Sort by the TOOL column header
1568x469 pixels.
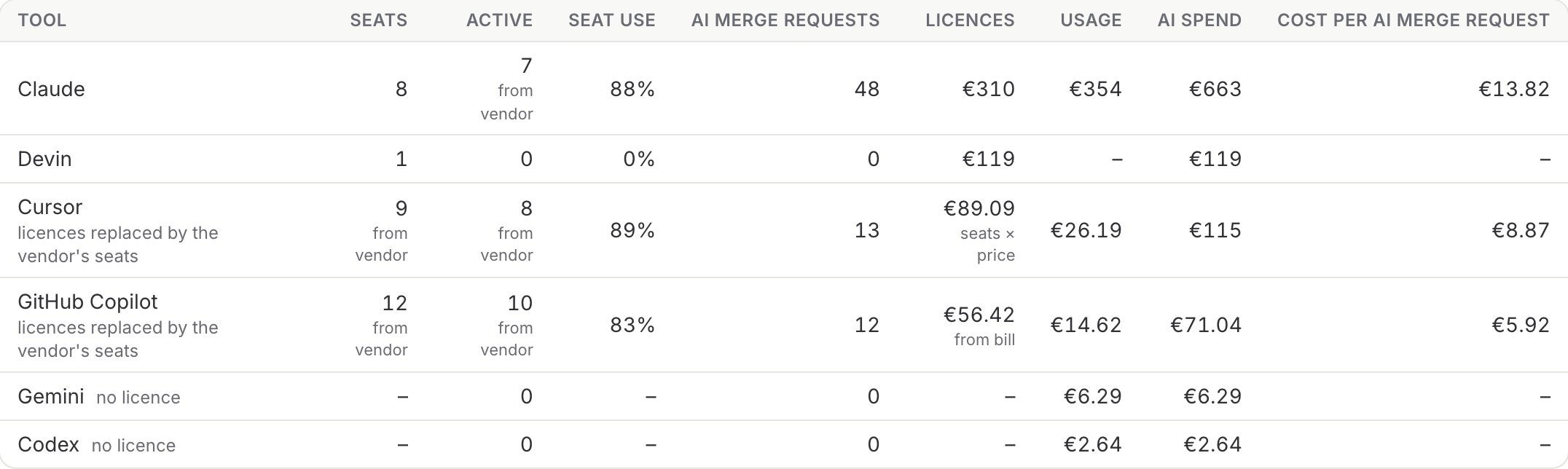[x=42, y=20]
